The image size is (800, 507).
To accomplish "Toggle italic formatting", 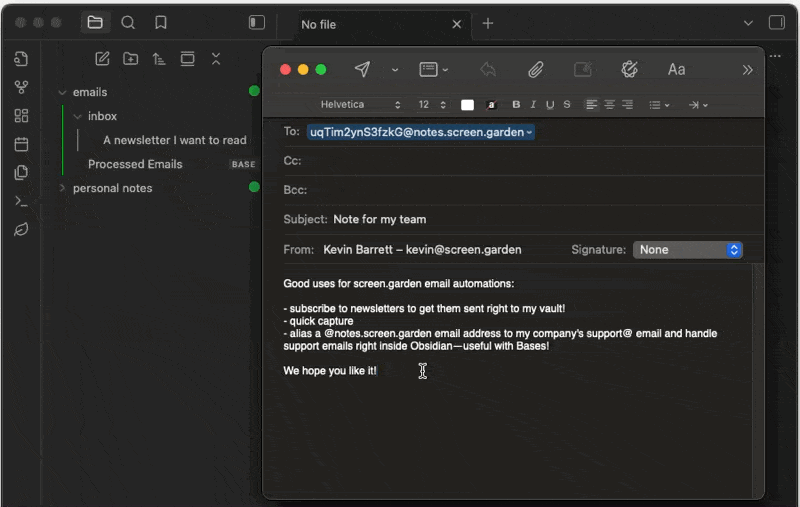I will (x=533, y=105).
